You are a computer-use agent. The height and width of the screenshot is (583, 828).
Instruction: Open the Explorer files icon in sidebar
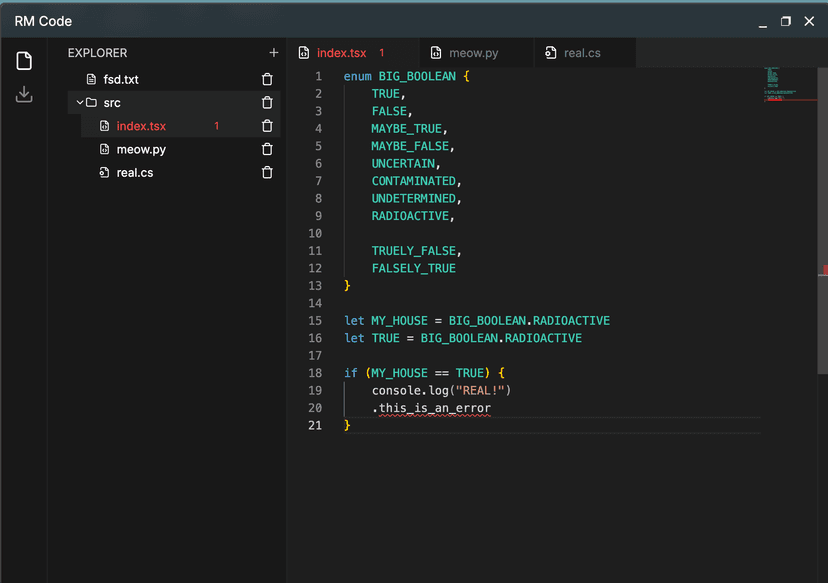tap(24, 61)
